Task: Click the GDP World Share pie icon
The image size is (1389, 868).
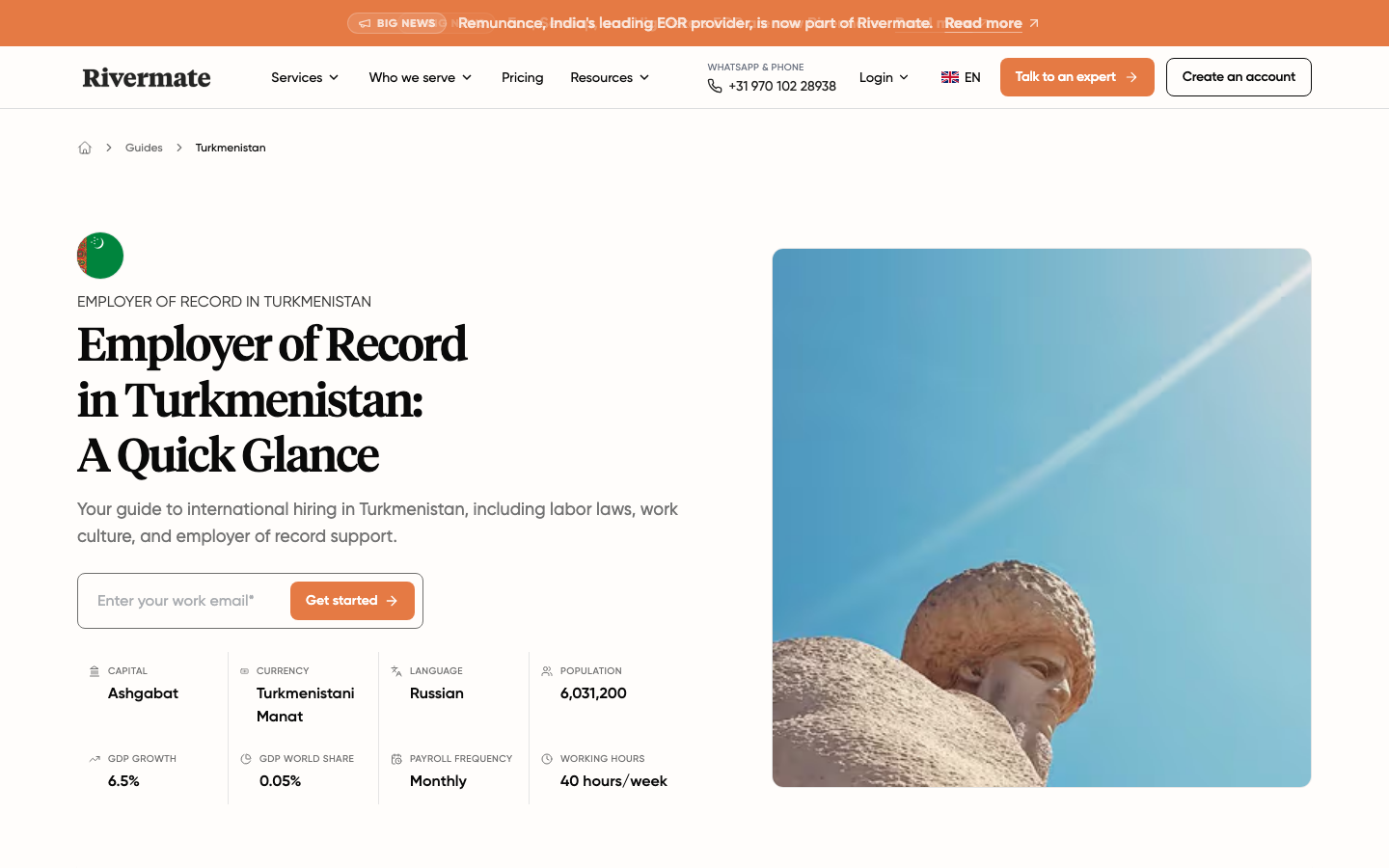Action: point(246,759)
